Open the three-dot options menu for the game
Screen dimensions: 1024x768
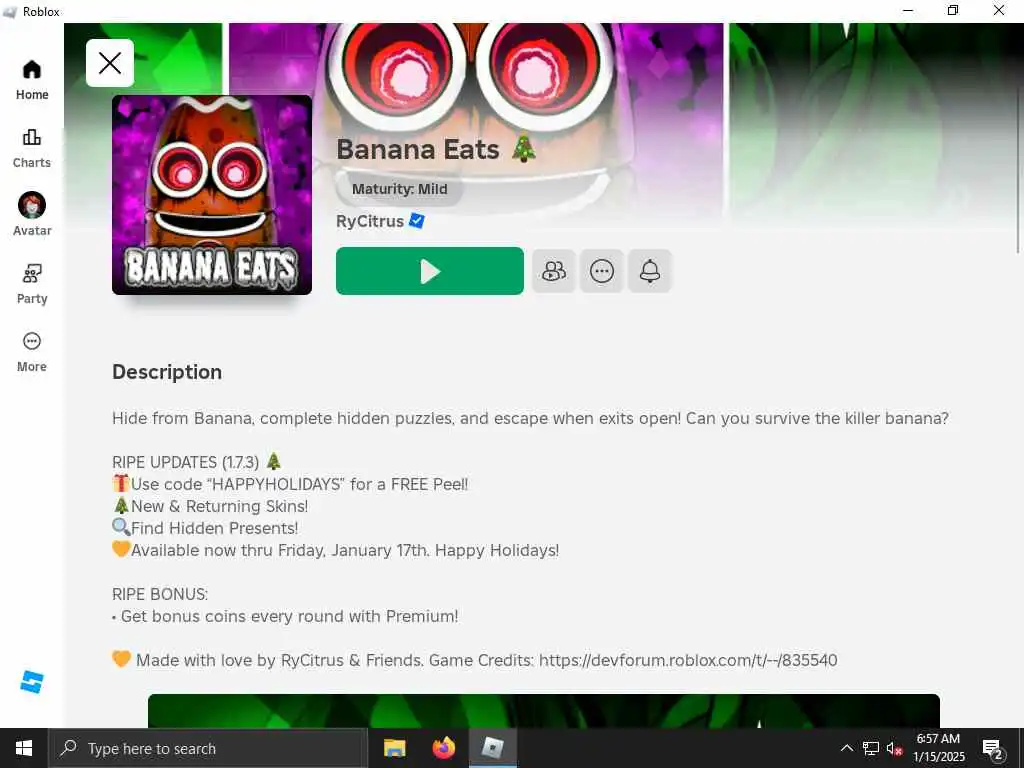coord(601,271)
